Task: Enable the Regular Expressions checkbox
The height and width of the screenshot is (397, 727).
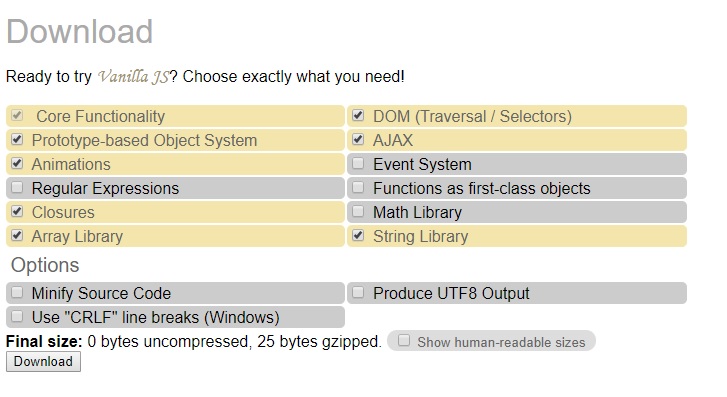Action: point(17,187)
